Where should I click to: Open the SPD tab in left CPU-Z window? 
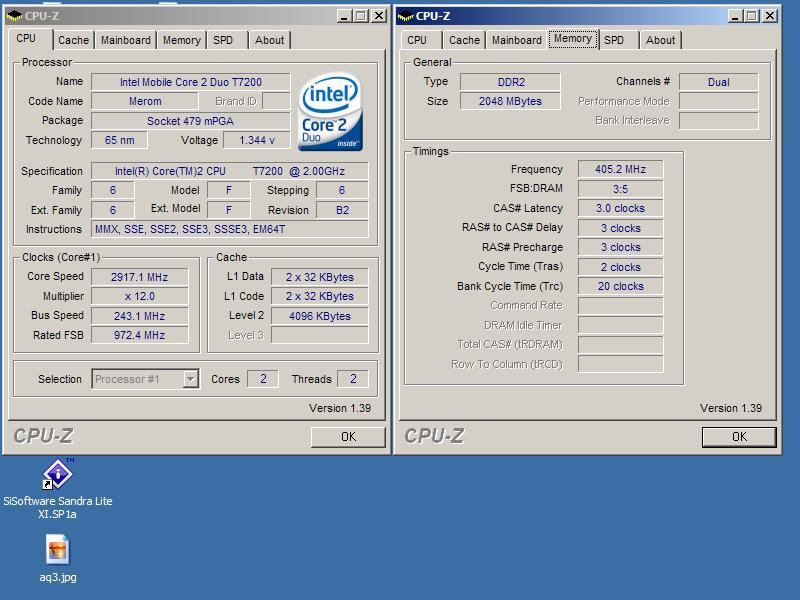(223, 40)
